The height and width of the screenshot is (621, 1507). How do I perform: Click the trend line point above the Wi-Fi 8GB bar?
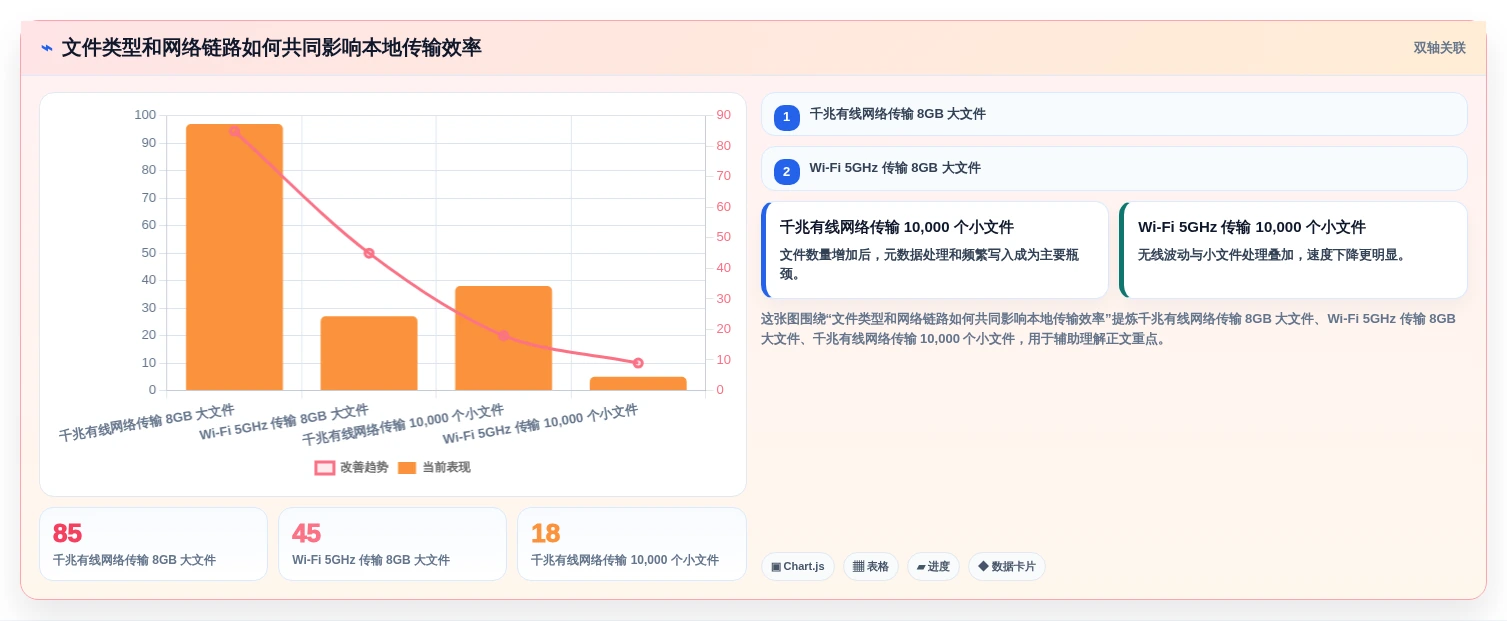pyautogui.click(x=369, y=253)
